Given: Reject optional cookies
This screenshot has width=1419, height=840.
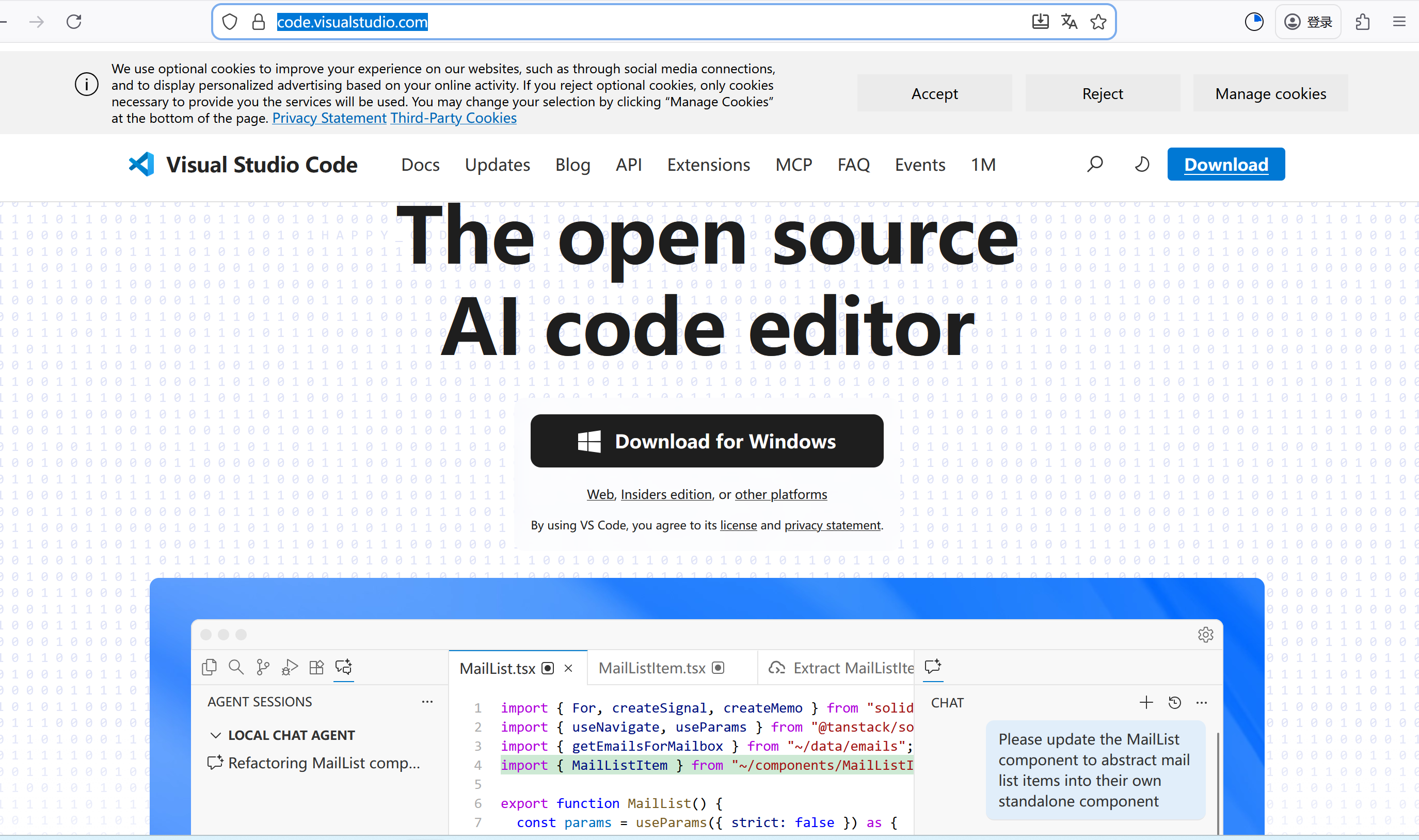Looking at the screenshot, I should [1103, 93].
